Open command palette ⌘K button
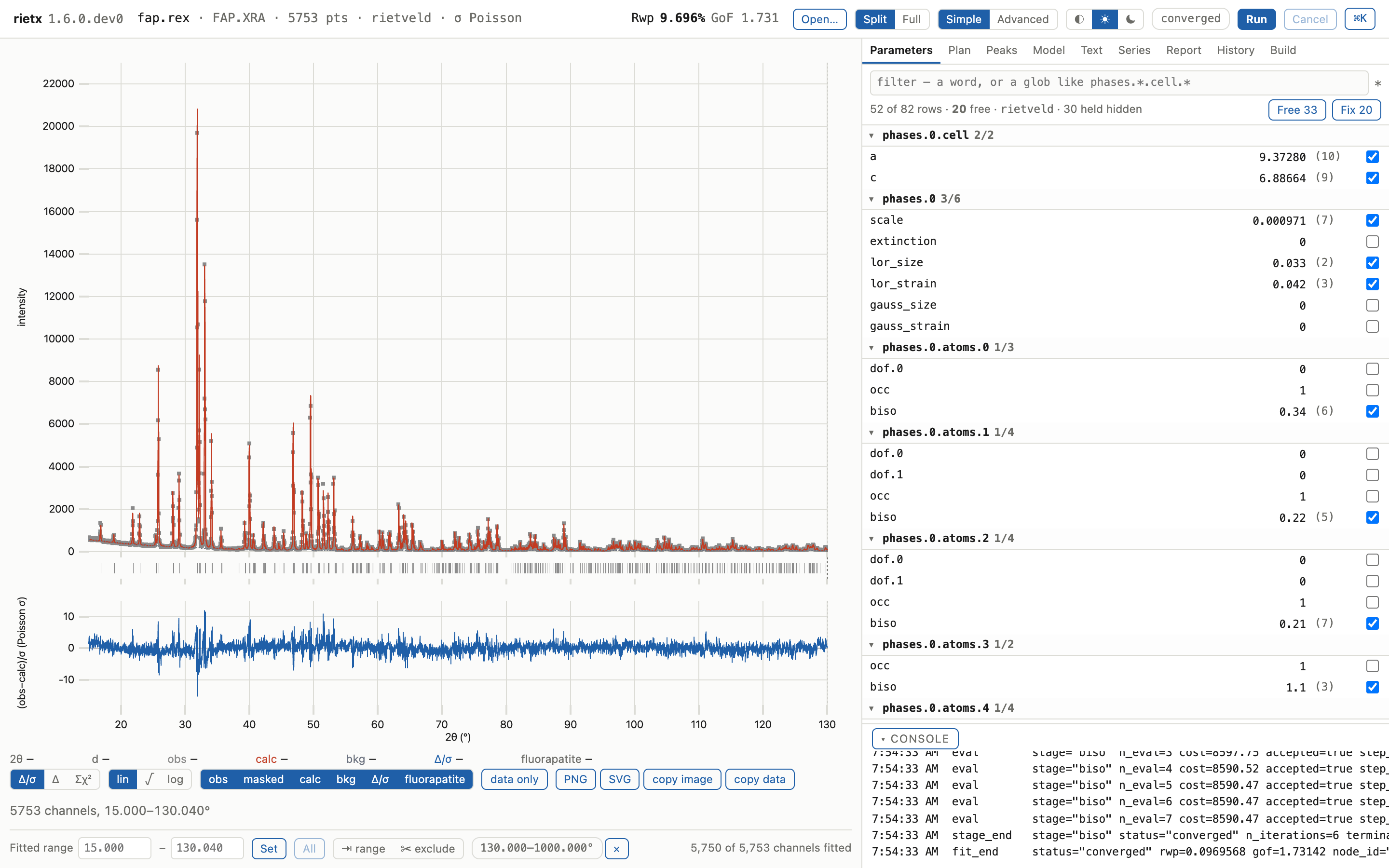 (1360, 19)
